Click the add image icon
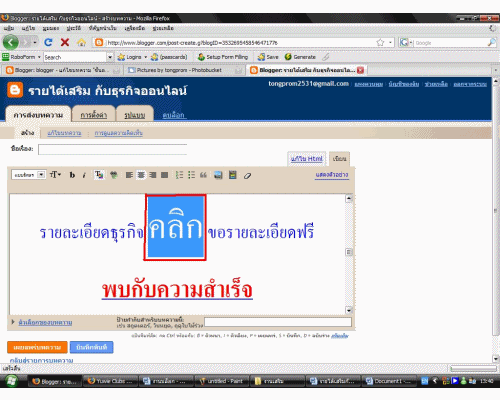The image size is (500, 400). 218,175
